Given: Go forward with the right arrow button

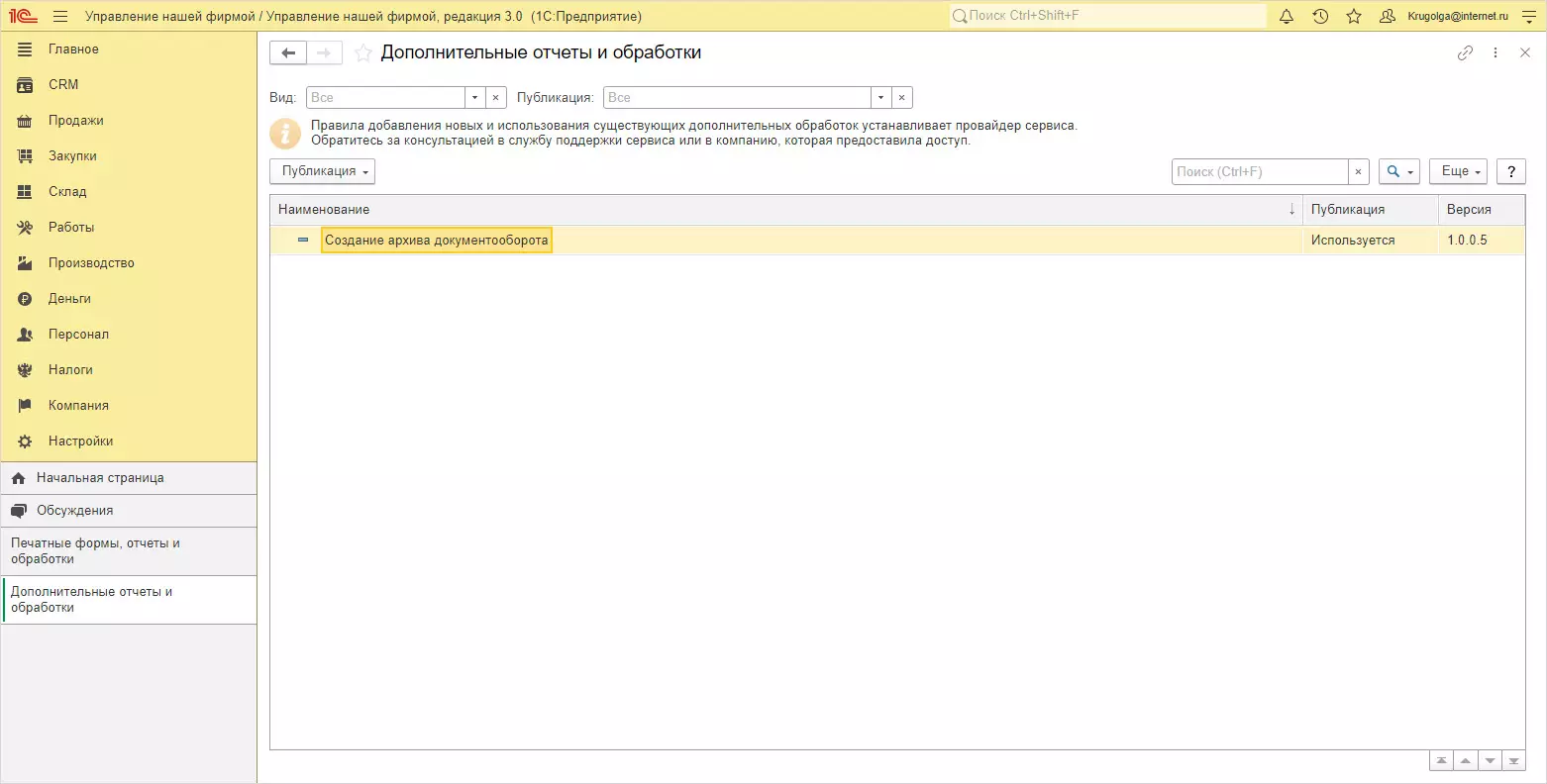Looking at the screenshot, I should pyautogui.click(x=325, y=53).
